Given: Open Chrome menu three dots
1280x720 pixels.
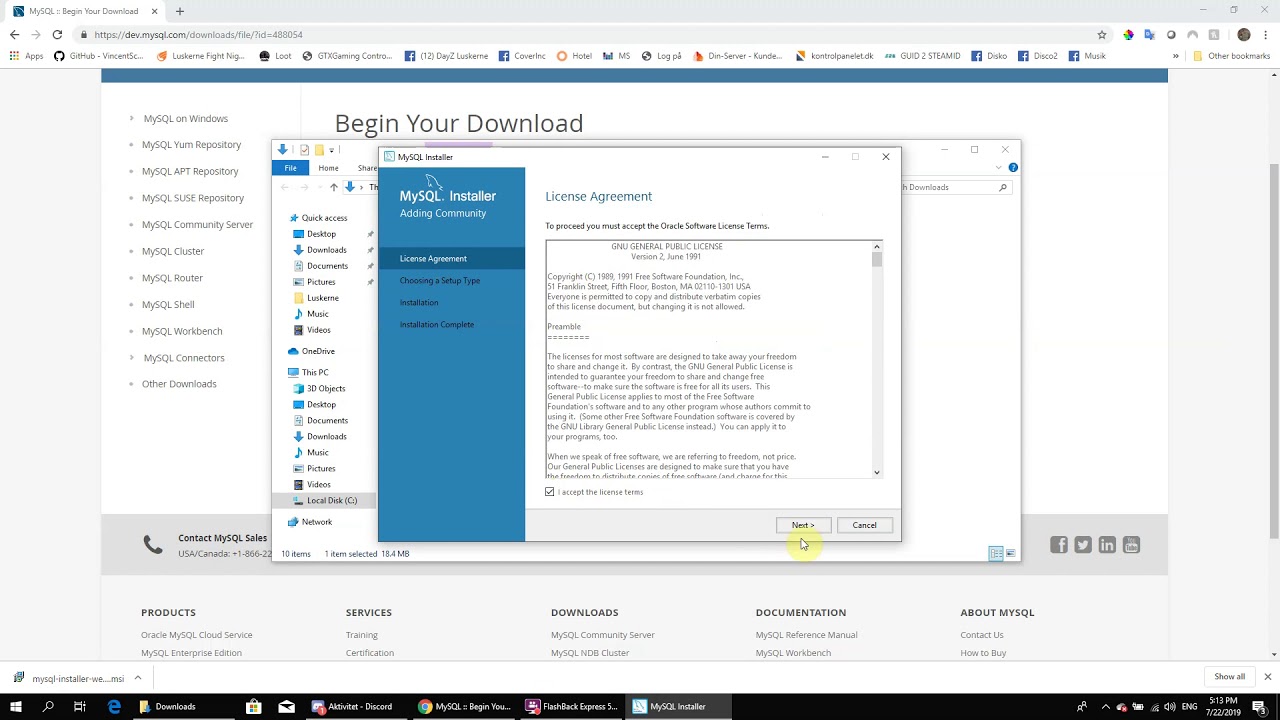Looking at the screenshot, I should 1267,34.
